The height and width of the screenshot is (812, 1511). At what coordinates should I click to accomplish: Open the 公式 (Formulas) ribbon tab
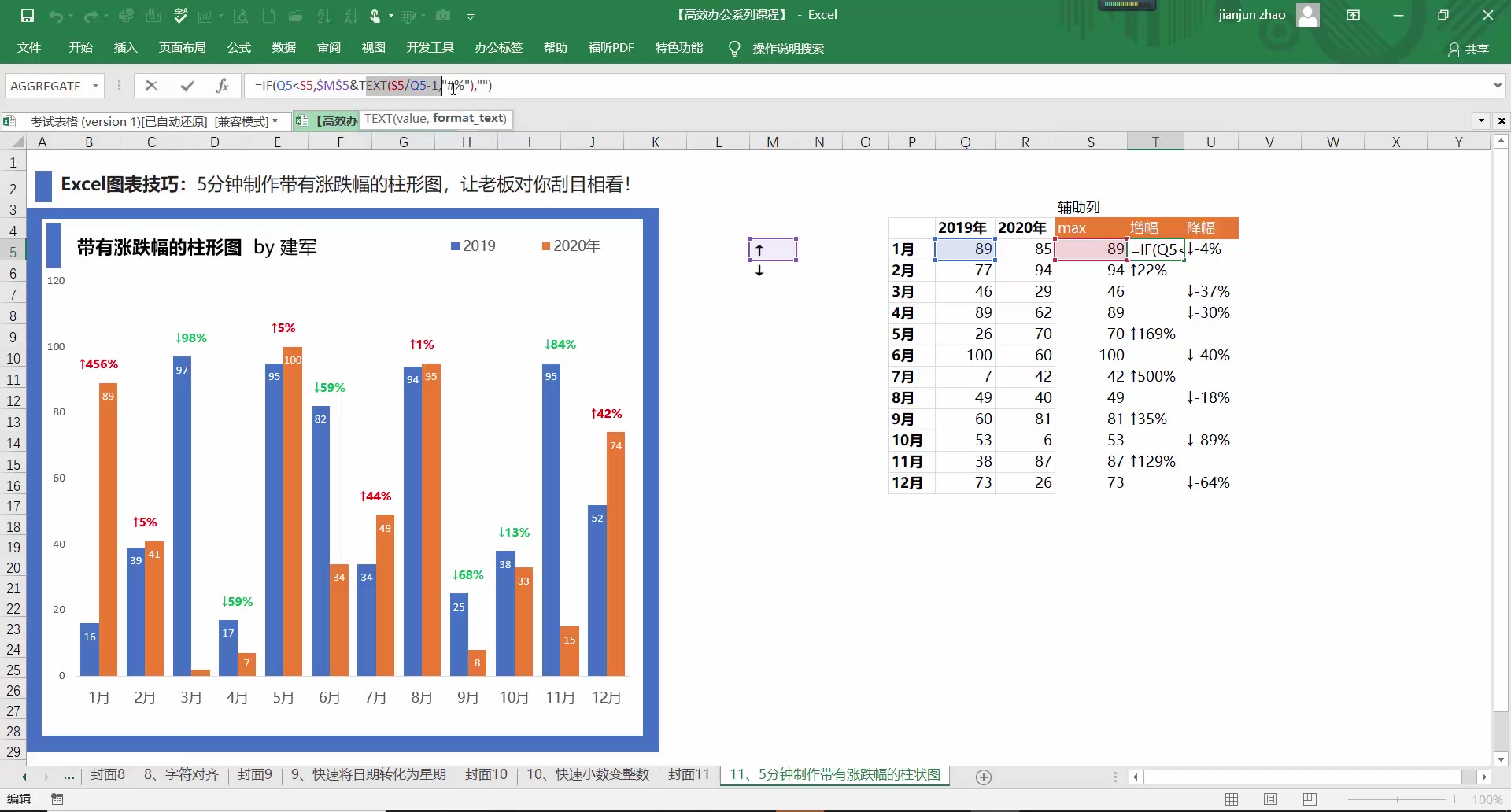pos(238,48)
